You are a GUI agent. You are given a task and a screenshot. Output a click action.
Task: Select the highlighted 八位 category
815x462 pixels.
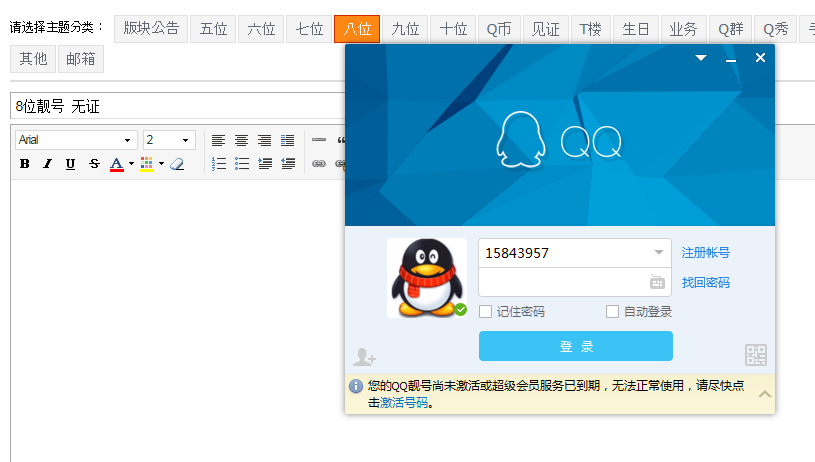[357, 29]
